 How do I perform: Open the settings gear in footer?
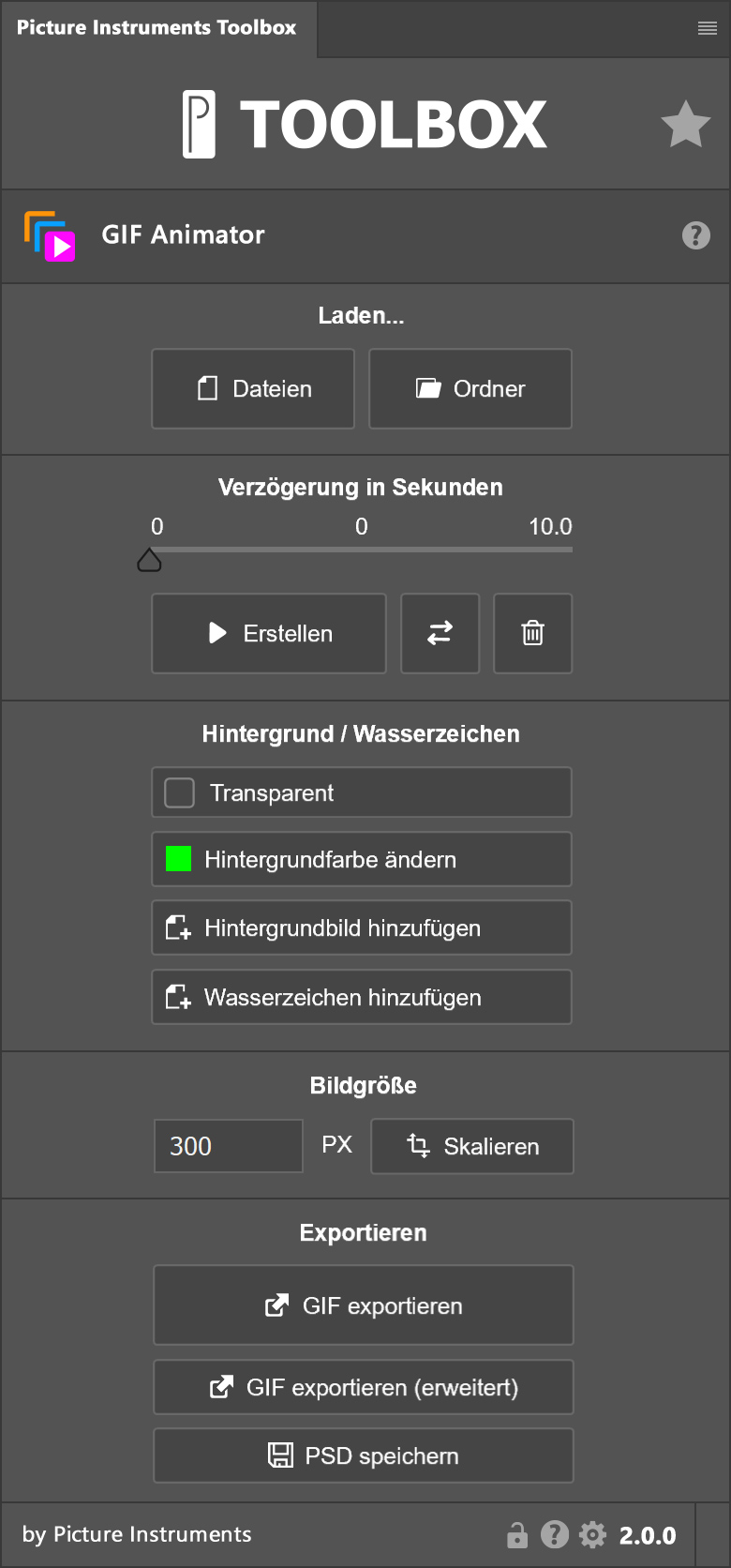click(592, 1534)
